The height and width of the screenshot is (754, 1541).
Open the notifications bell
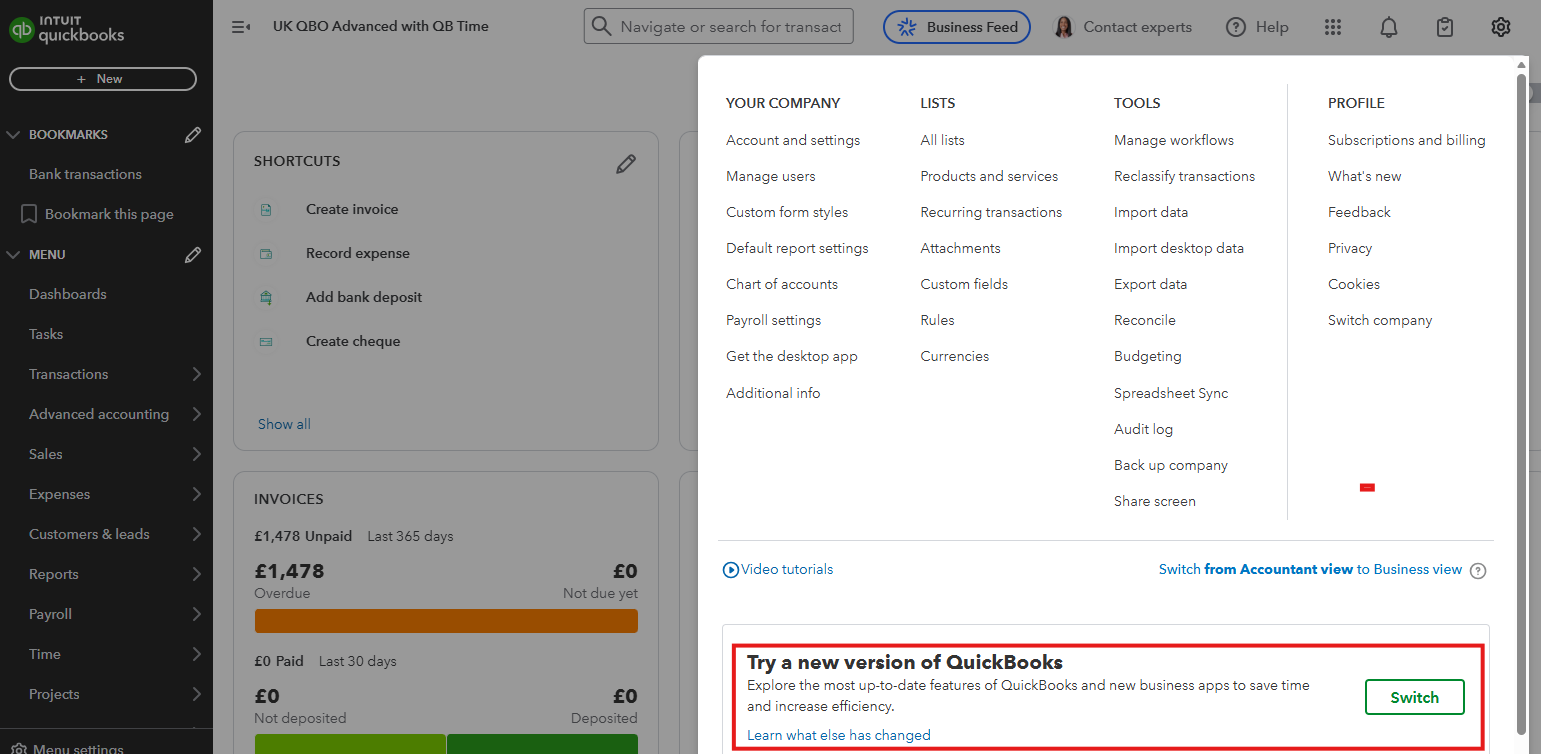[1389, 27]
